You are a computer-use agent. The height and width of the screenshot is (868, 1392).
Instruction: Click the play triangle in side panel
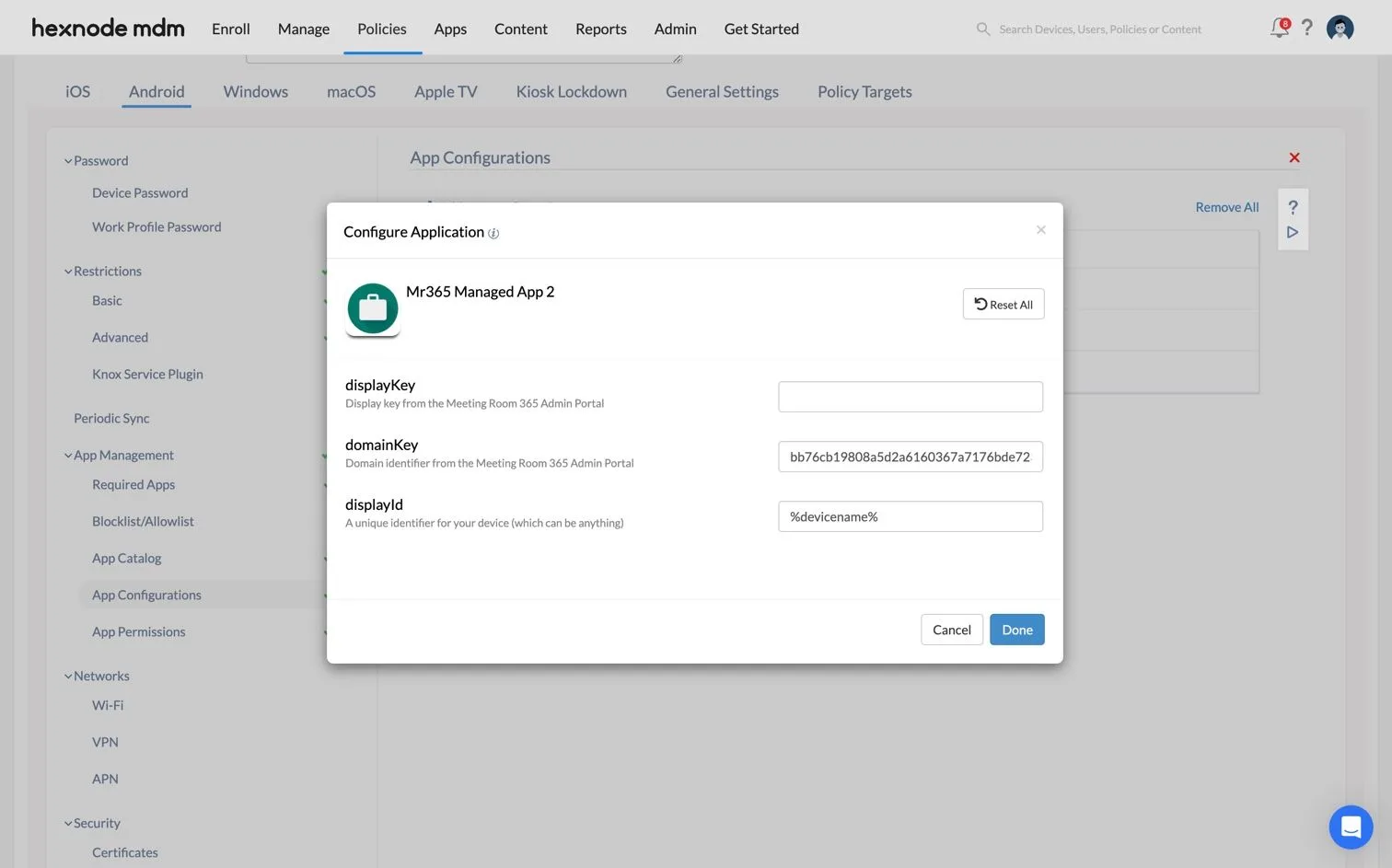pos(1293,232)
